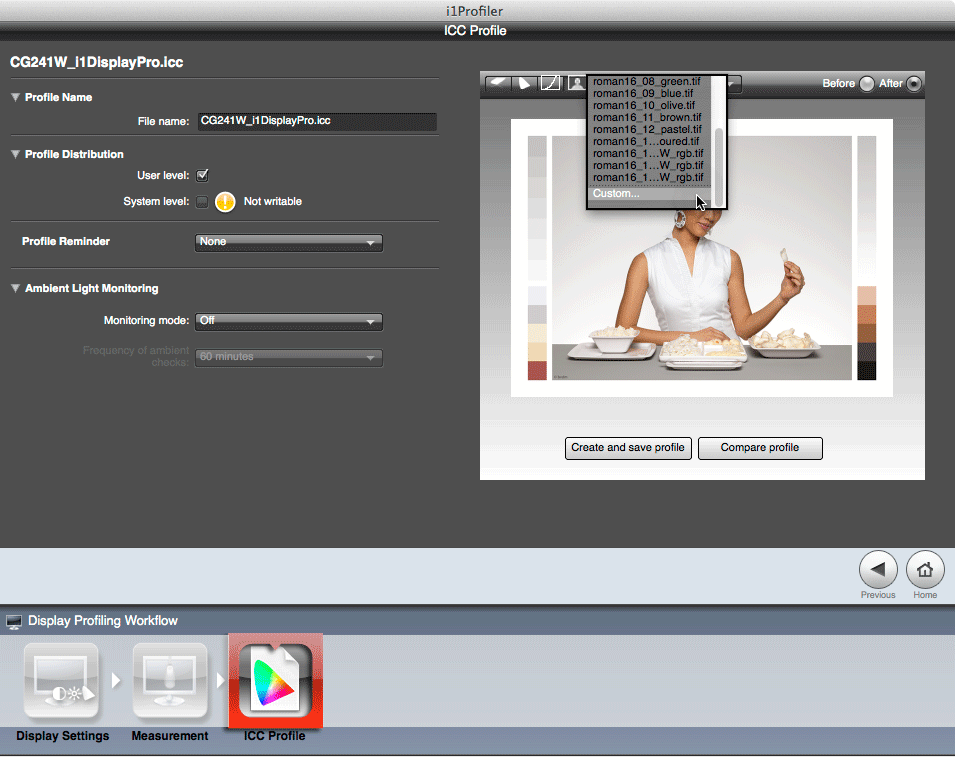Viewport: 955px width, 757px height.
Task: Switch to the portrait image preview icon
Action: coord(576,83)
